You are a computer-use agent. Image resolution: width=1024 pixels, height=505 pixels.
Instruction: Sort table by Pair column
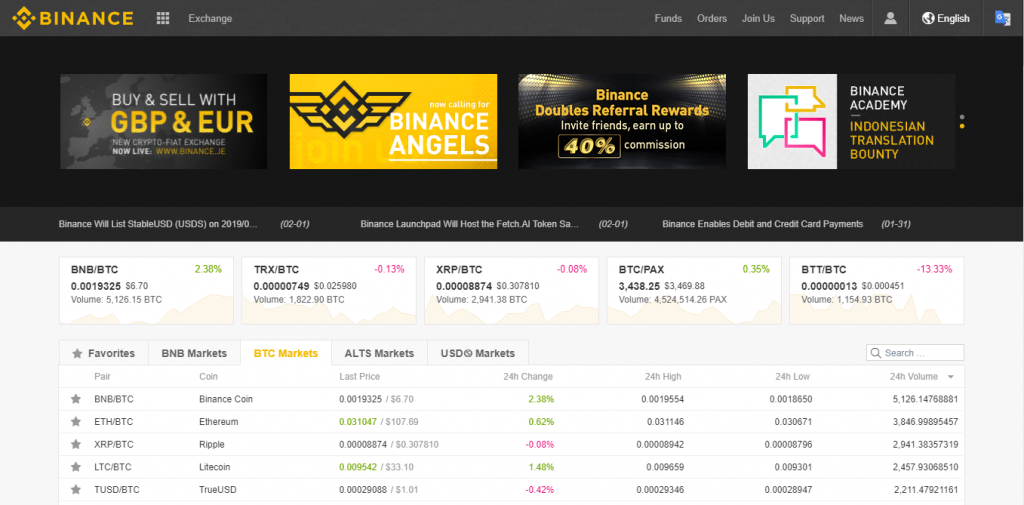103,377
